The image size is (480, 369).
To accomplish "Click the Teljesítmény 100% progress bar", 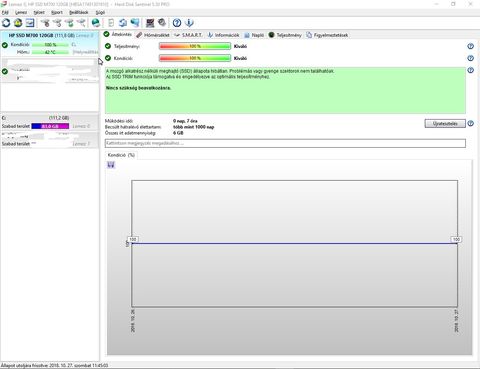I will pos(195,46).
